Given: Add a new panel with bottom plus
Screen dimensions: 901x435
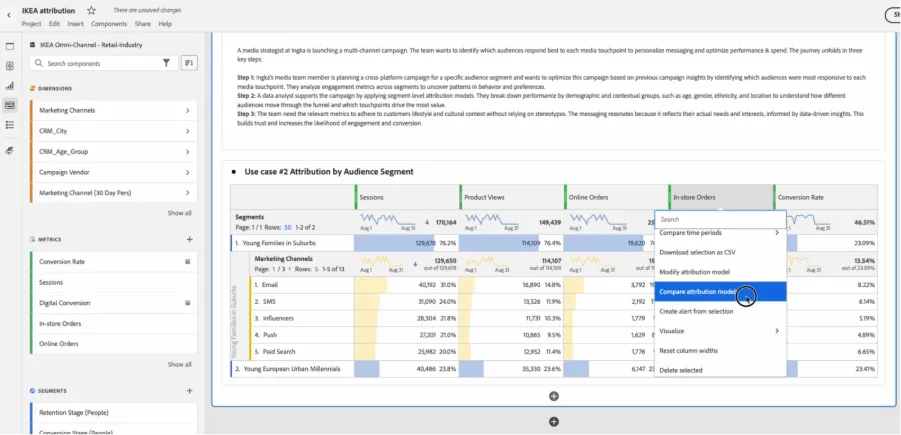Looking at the screenshot, I should coord(554,422).
